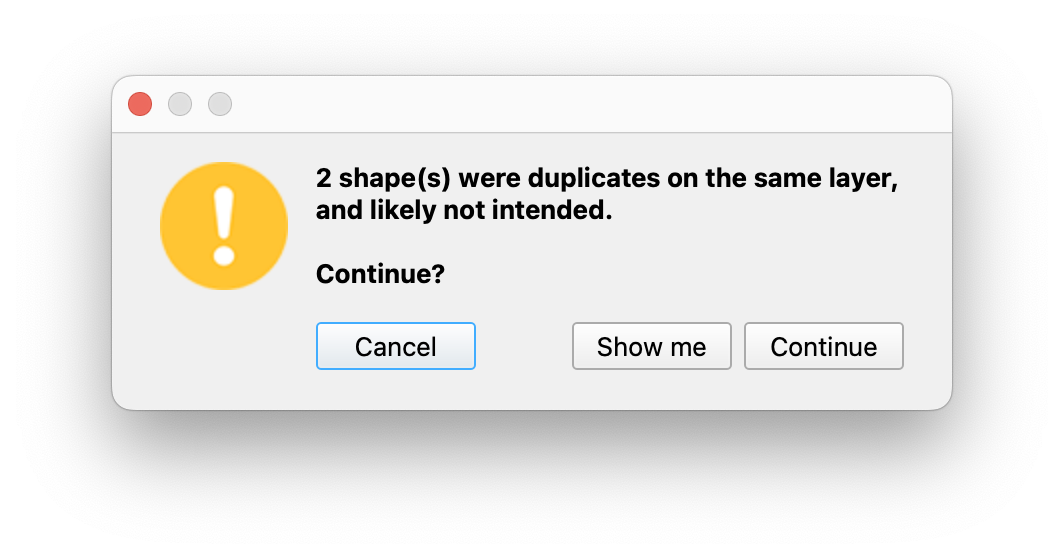The width and height of the screenshot is (1064, 558).
Task: Close the dialog with the red button
Action: pos(140,104)
